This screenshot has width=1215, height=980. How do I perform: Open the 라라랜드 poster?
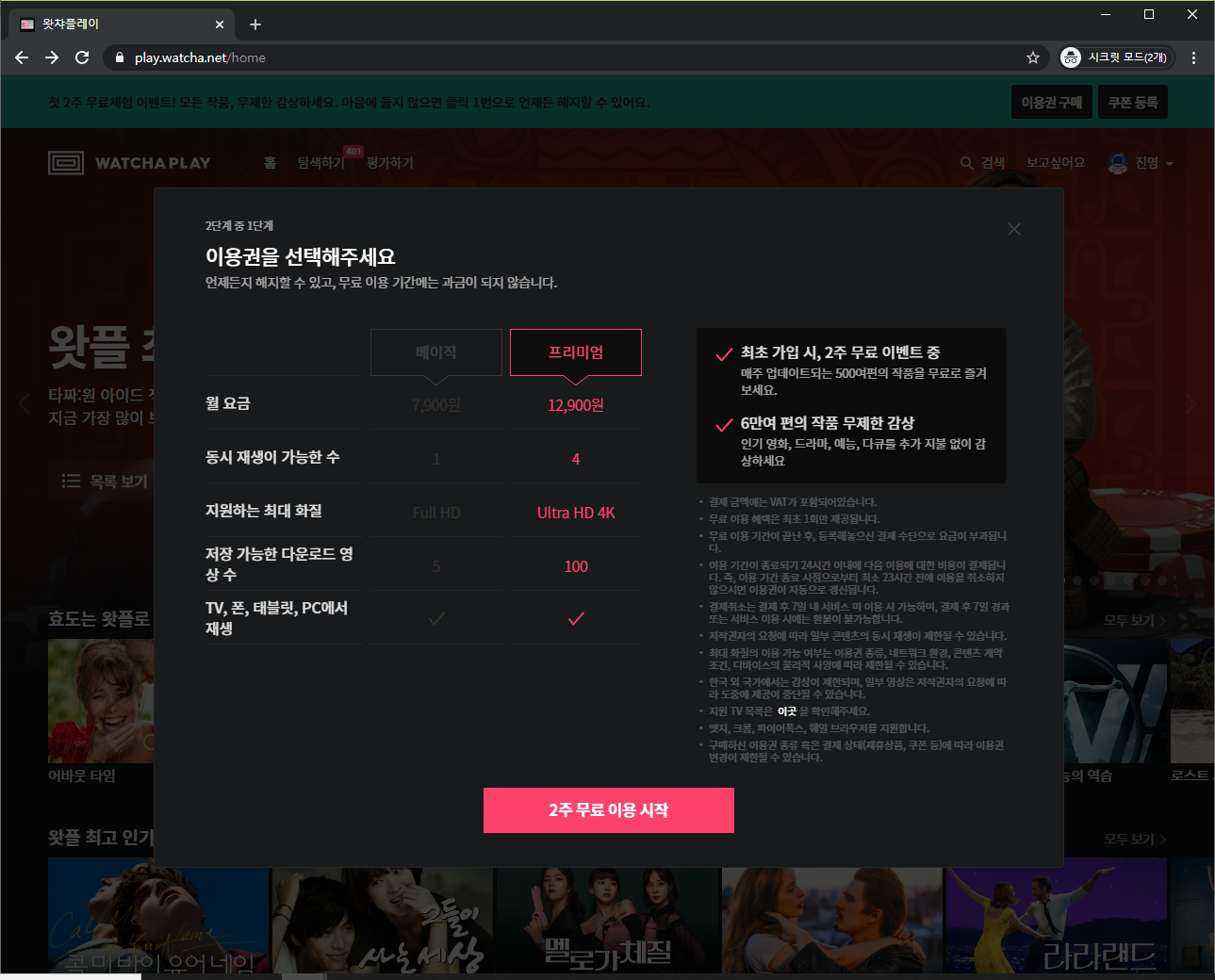pos(1057,915)
